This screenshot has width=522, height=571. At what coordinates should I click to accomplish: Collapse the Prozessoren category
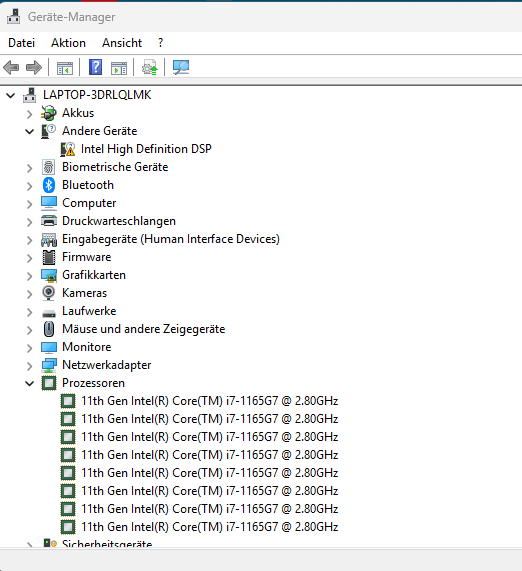pyautogui.click(x=30, y=383)
